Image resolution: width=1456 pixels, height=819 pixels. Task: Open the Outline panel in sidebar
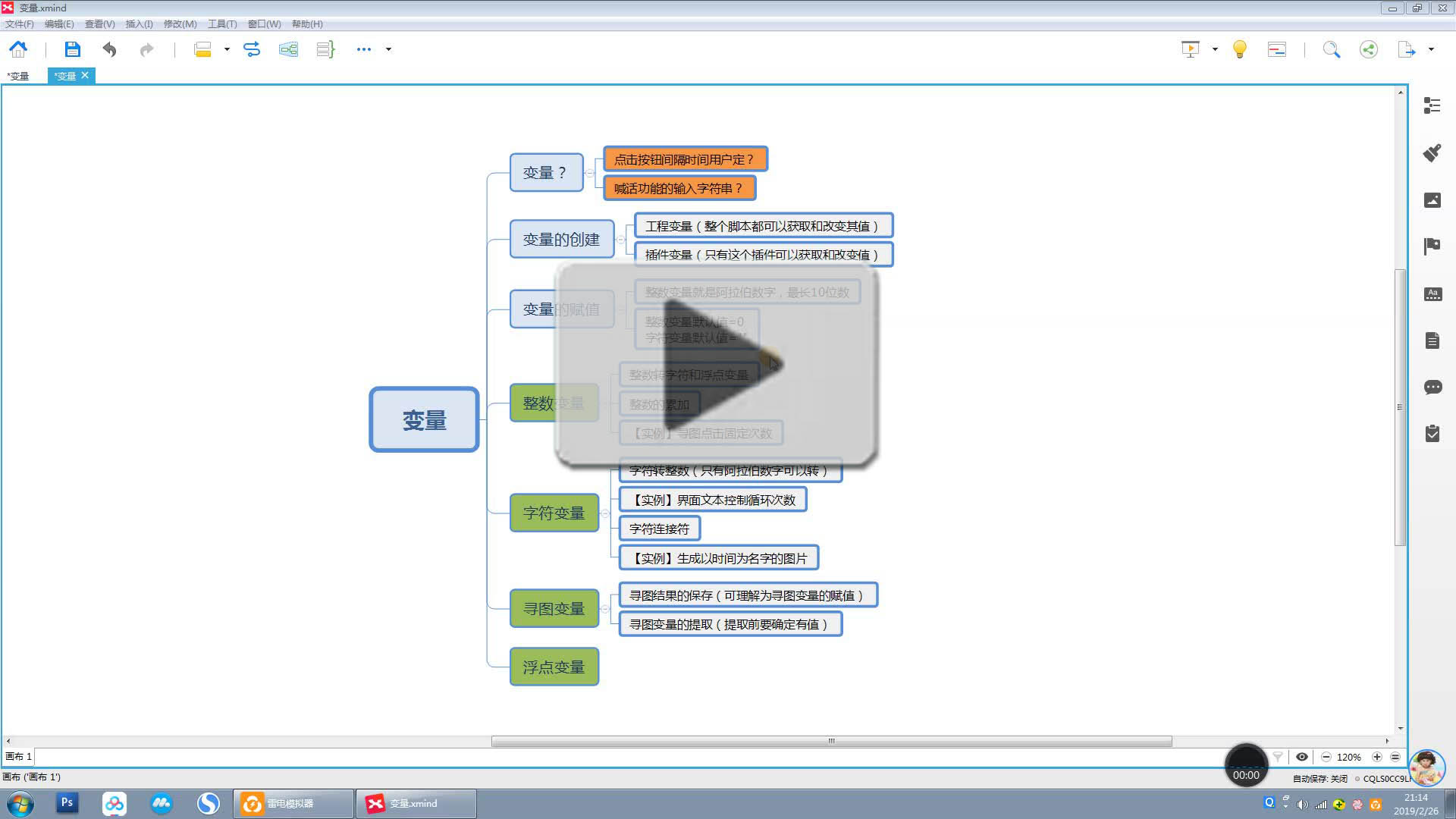tap(1432, 105)
